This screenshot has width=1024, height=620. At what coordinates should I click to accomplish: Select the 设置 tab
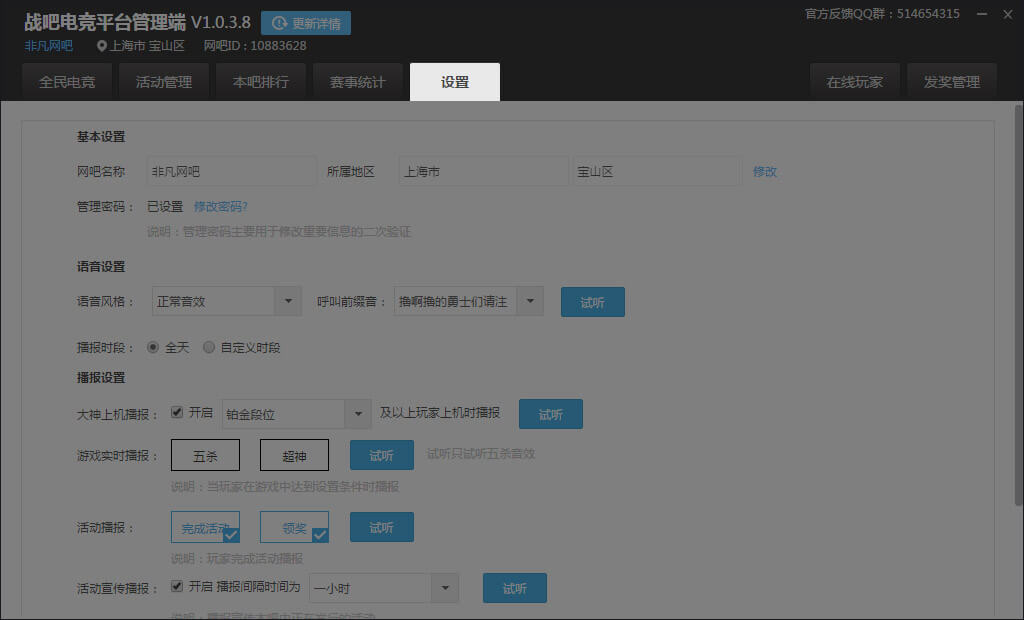[455, 82]
